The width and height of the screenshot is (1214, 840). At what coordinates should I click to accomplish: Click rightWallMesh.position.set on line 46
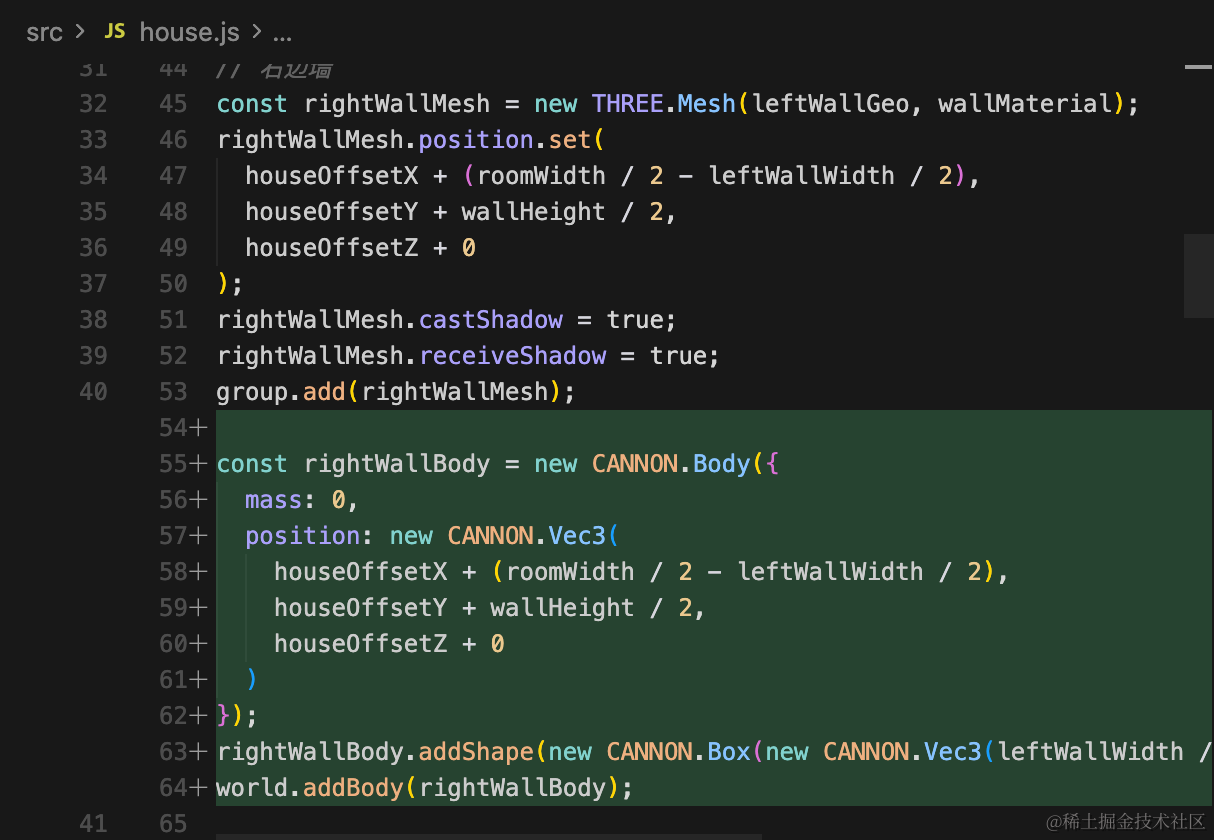tap(404, 140)
